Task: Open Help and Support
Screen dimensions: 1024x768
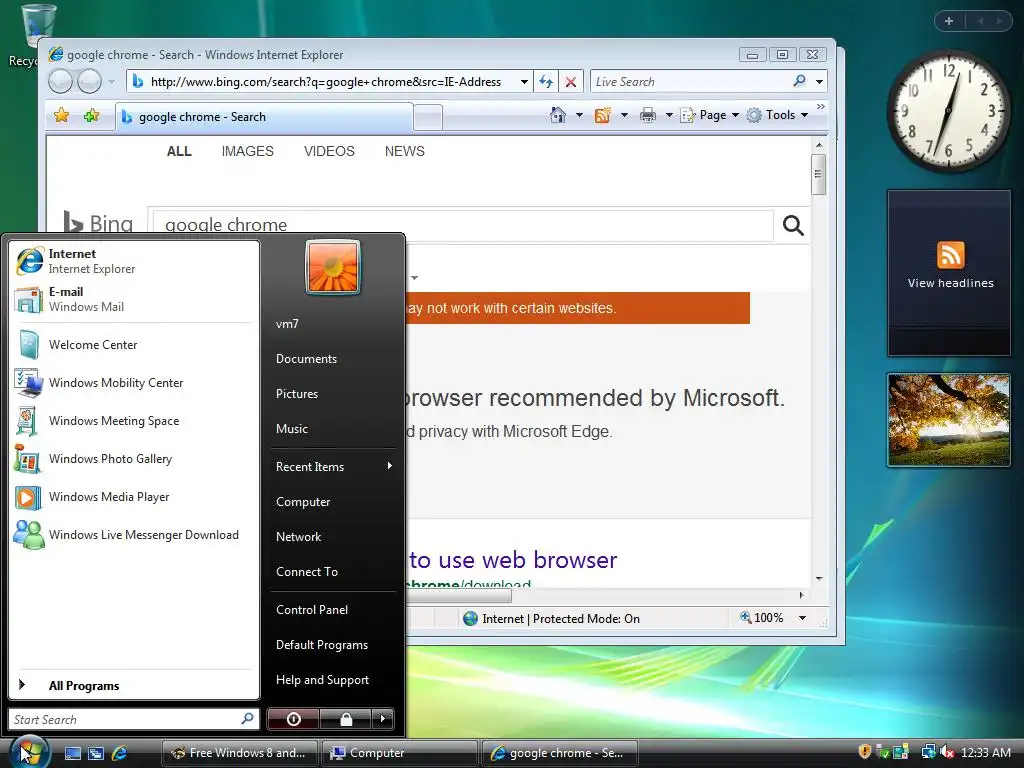Action: tap(333, 680)
